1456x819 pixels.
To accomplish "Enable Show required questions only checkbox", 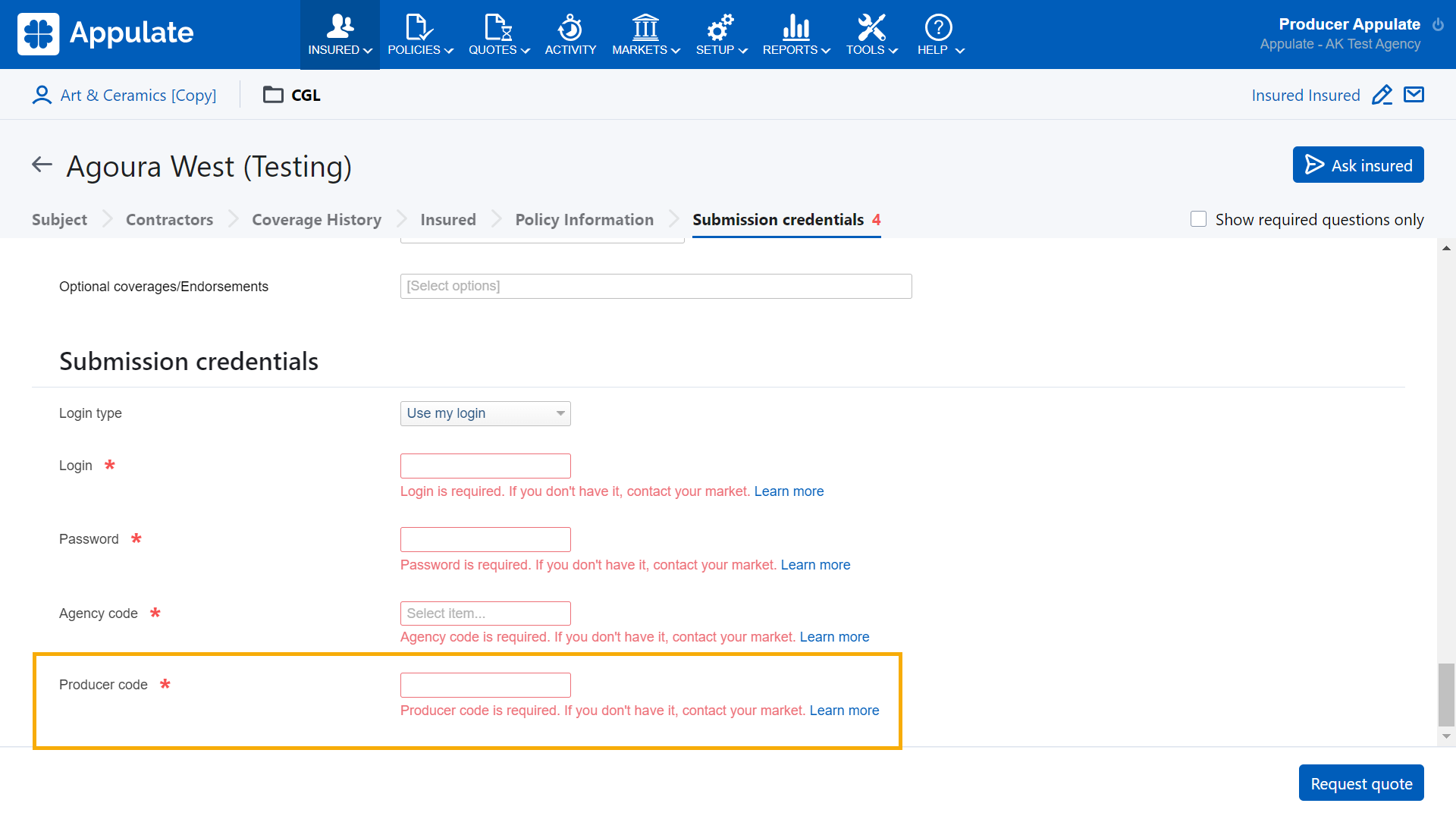I will tap(1198, 219).
